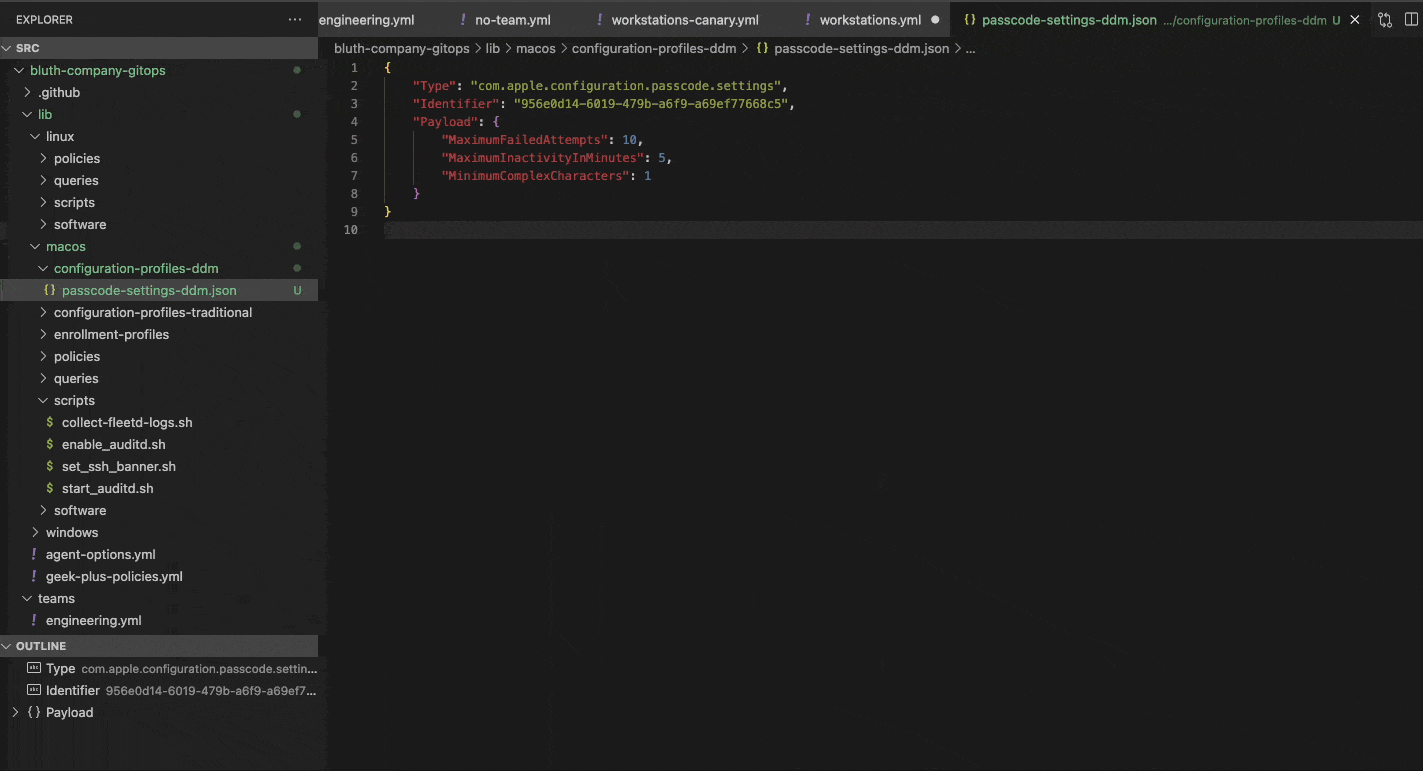Click YAML icon on no-team.yml tab
This screenshot has height=771, width=1423.
(x=463, y=20)
